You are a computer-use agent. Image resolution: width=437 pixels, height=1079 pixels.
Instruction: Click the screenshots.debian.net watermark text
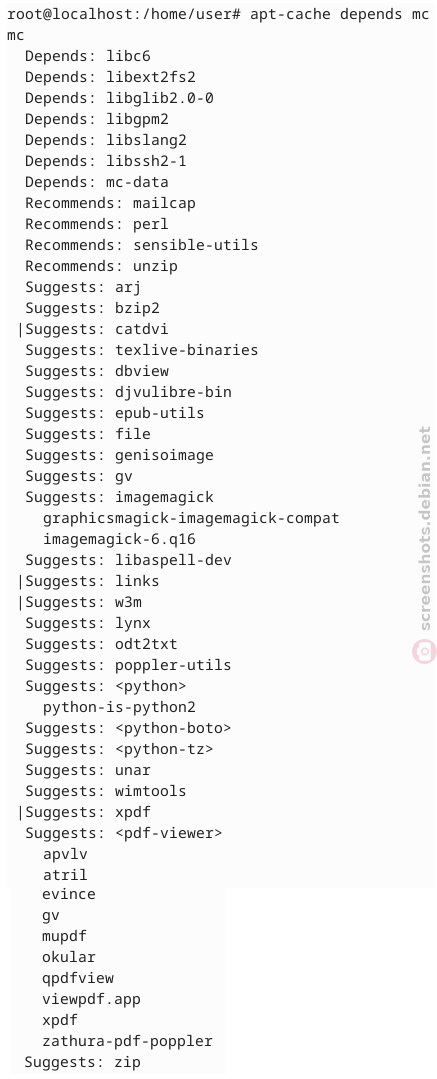(425, 528)
